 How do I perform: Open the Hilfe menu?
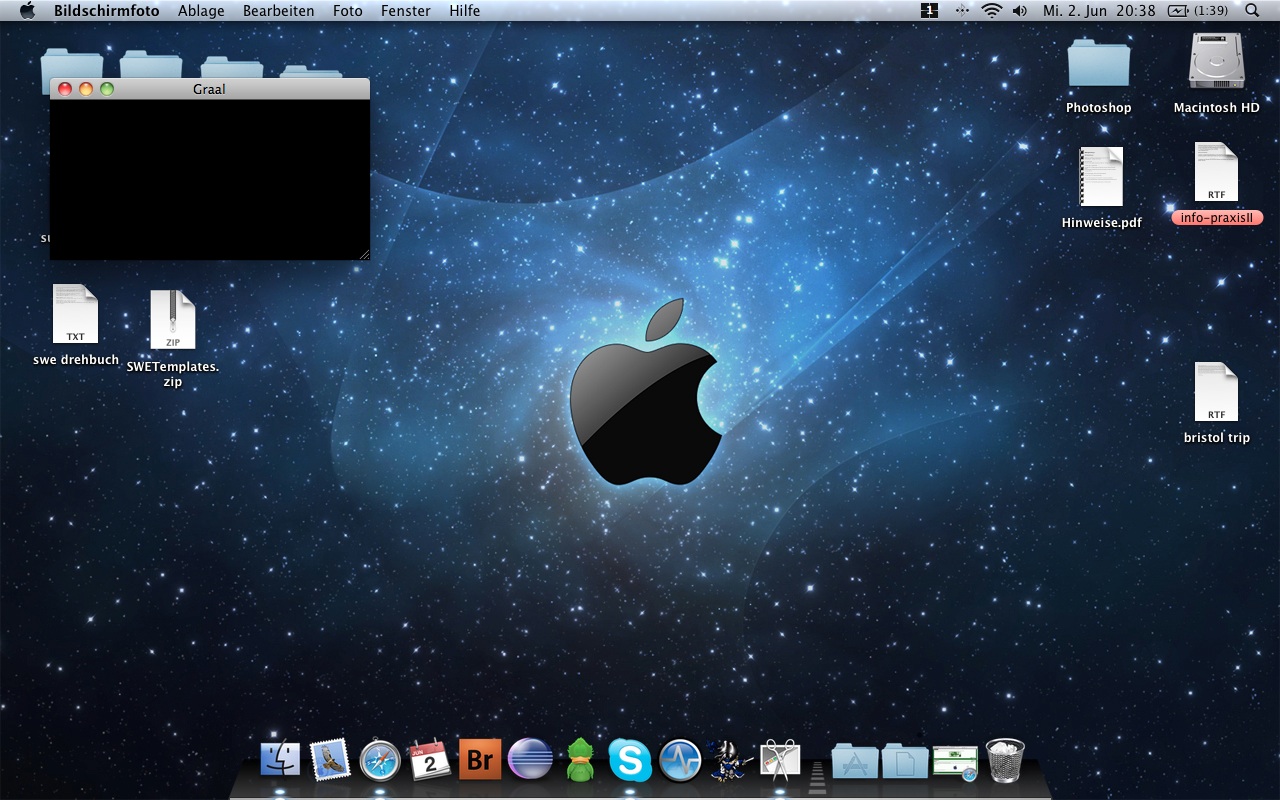click(x=464, y=10)
